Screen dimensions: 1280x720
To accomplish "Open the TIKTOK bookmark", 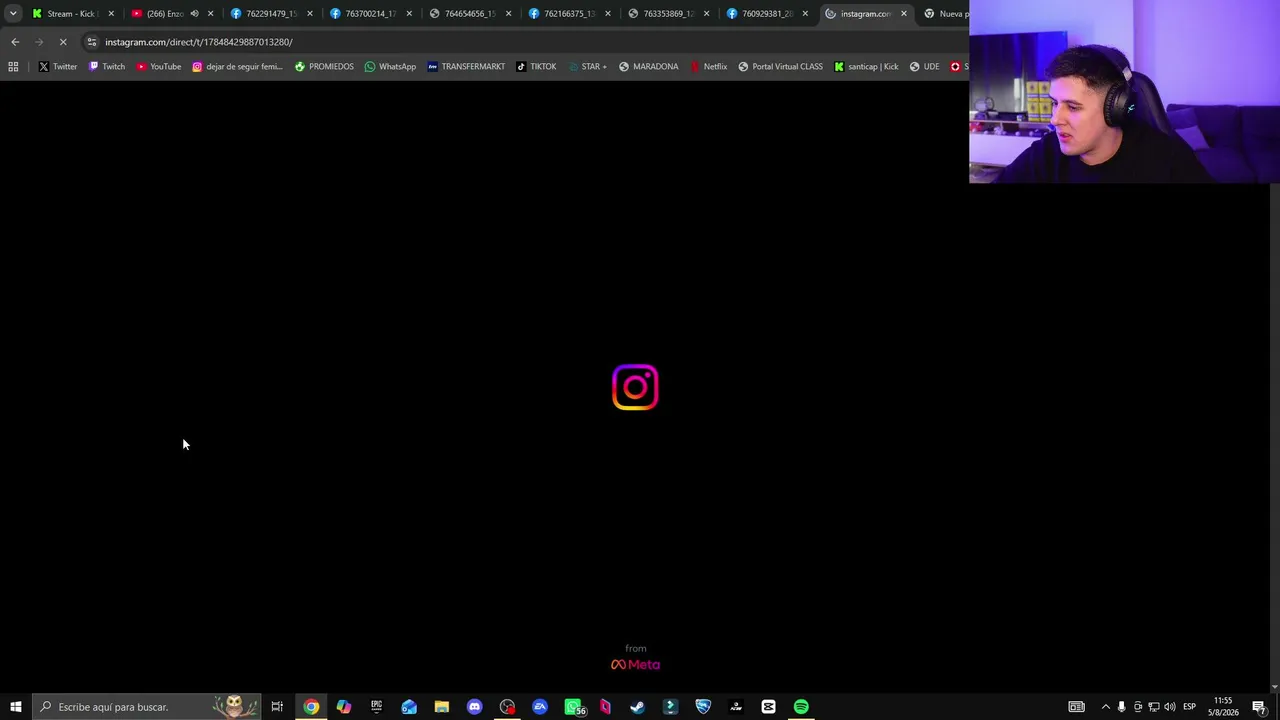I will [536, 67].
